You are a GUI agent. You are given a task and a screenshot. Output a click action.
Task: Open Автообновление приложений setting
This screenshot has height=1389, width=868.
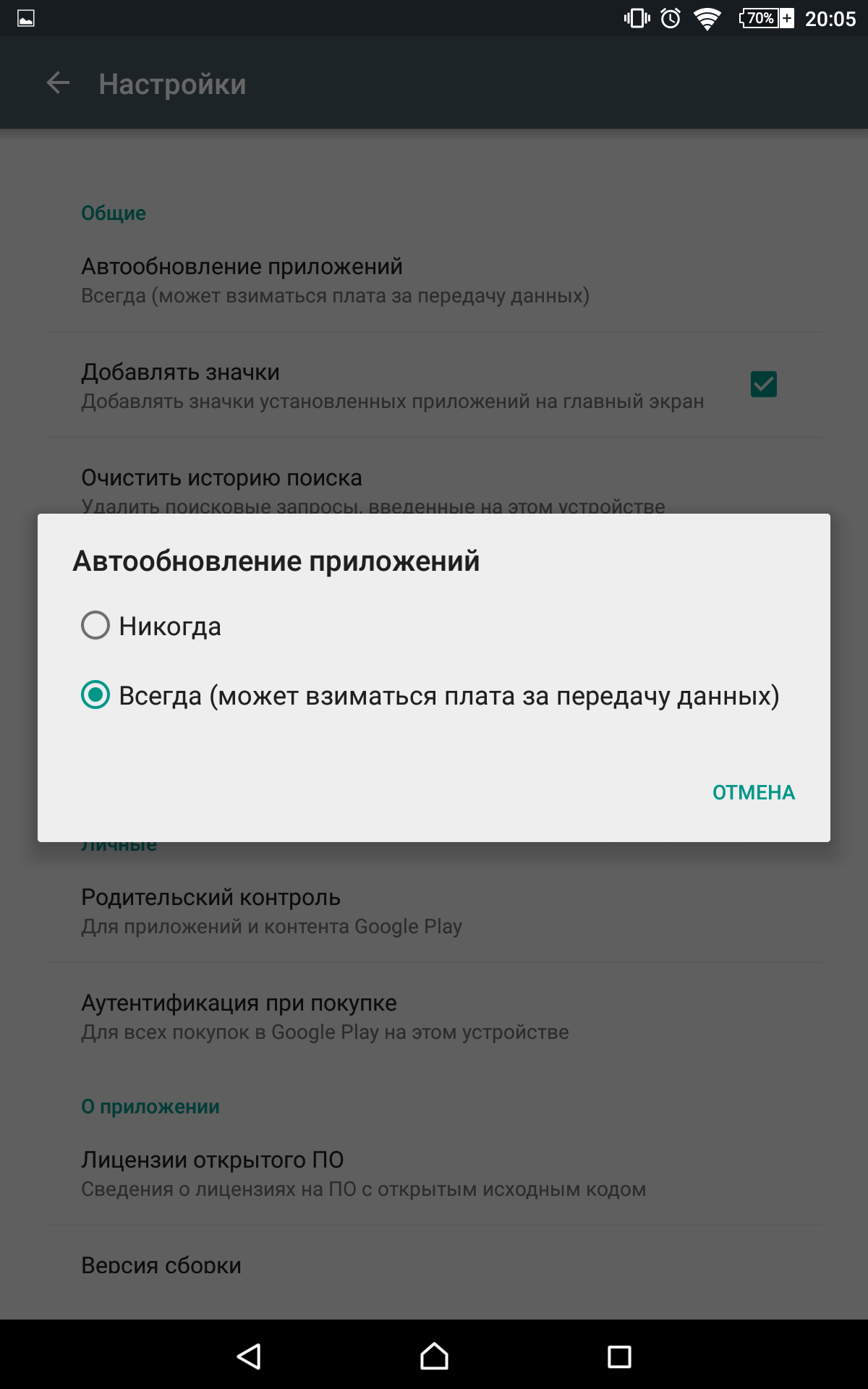tap(434, 280)
